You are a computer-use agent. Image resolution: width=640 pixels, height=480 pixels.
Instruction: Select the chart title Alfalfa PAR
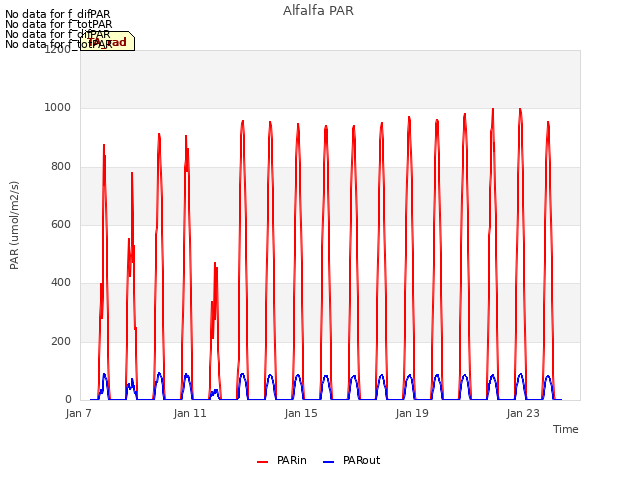click(x=318, y=11)
